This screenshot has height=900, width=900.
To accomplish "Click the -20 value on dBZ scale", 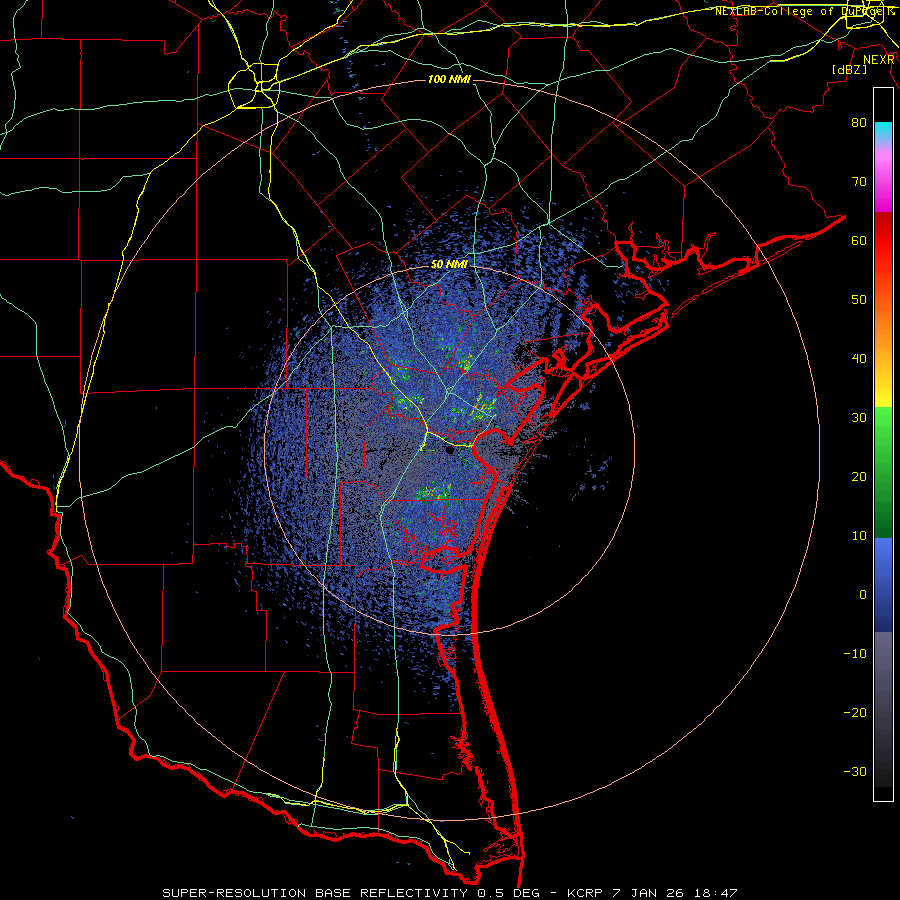I will point(855,713).
